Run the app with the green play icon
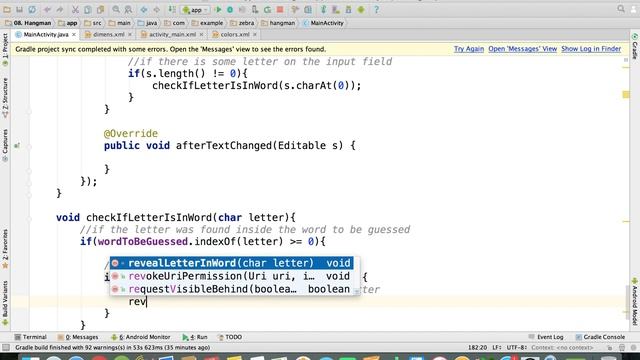 [218, 9]
